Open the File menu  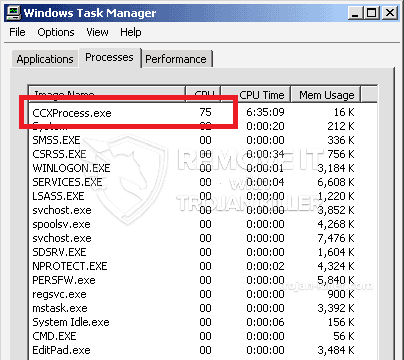(x=17, y=32)
